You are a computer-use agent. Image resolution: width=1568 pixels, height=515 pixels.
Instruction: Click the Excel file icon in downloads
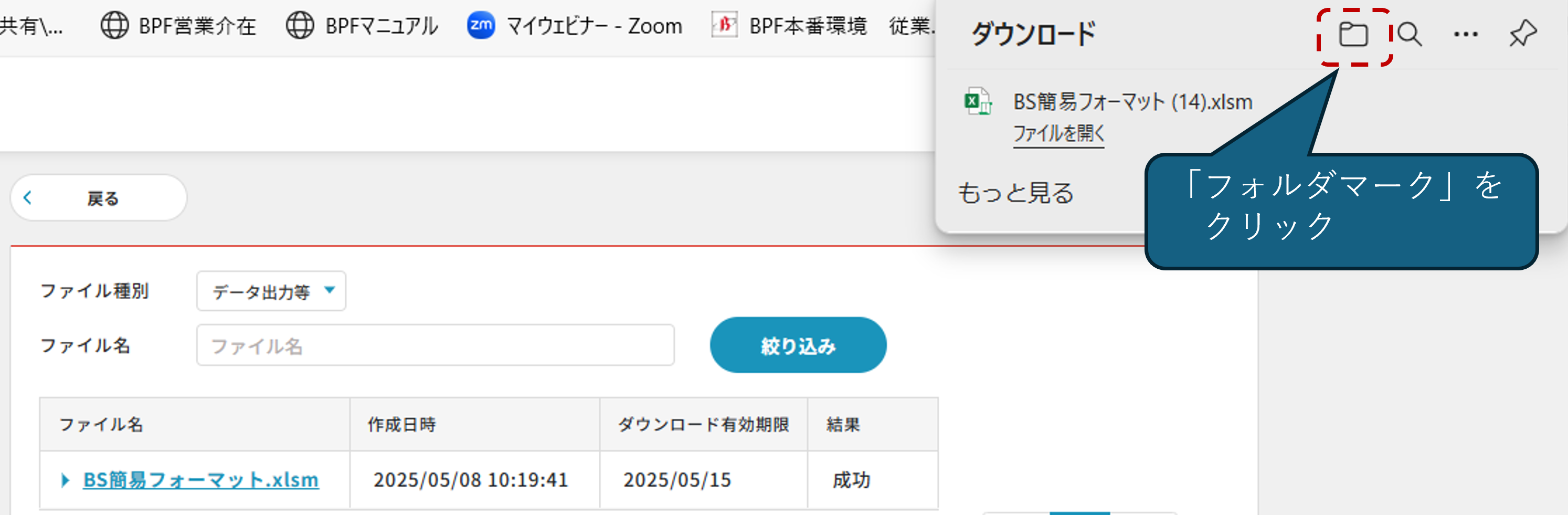(x=978, y=102)
